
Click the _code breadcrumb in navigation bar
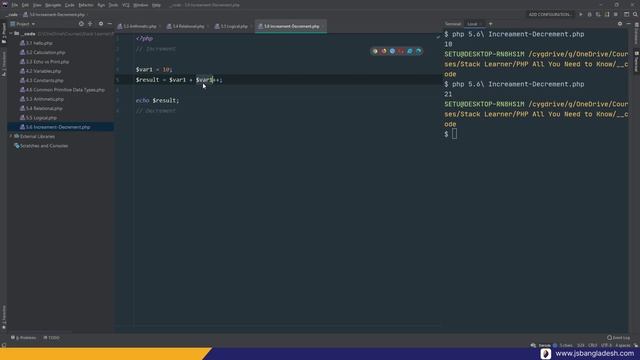tap(12, 14)
